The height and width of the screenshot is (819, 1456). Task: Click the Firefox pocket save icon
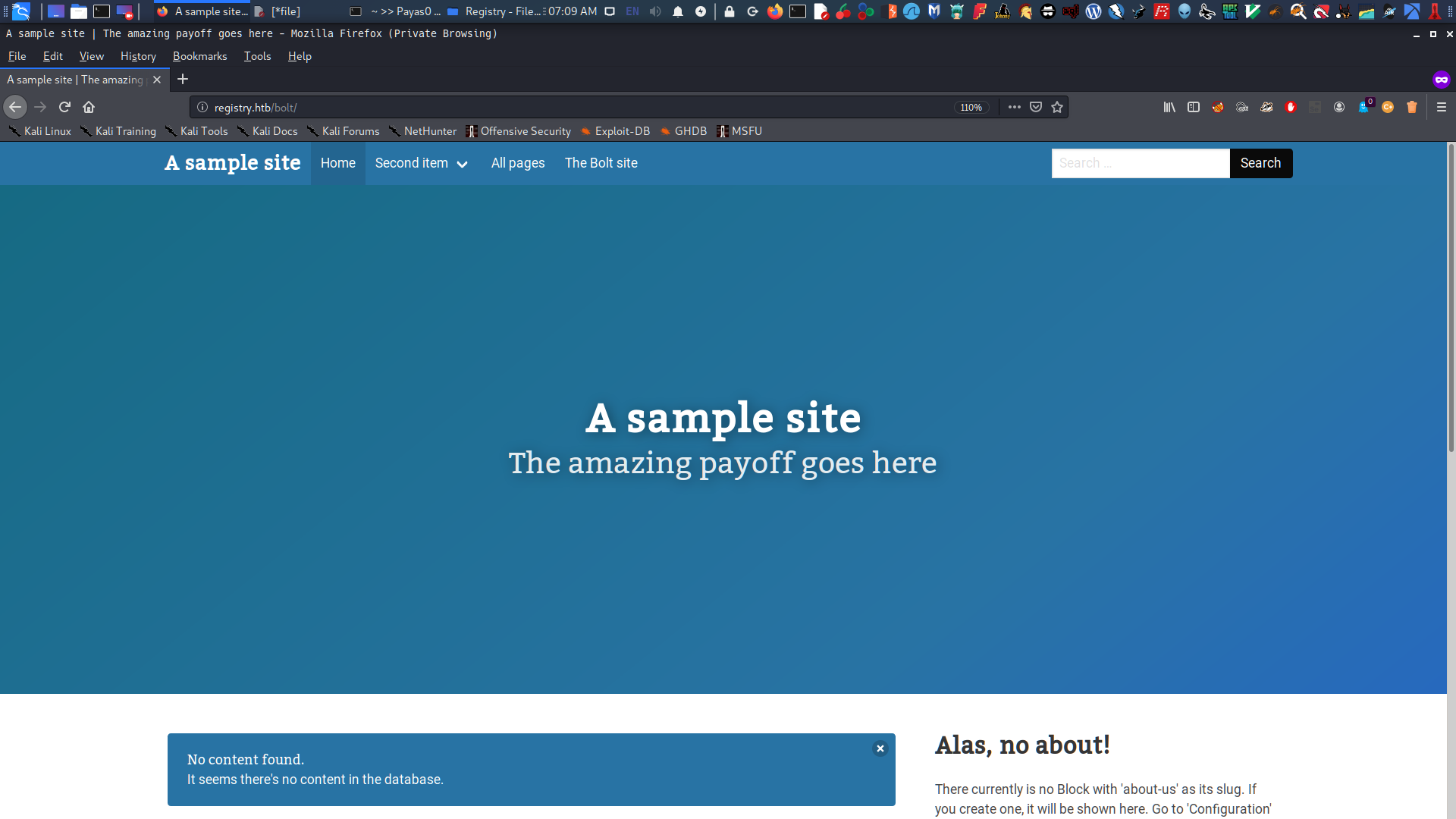[1035, 107]
